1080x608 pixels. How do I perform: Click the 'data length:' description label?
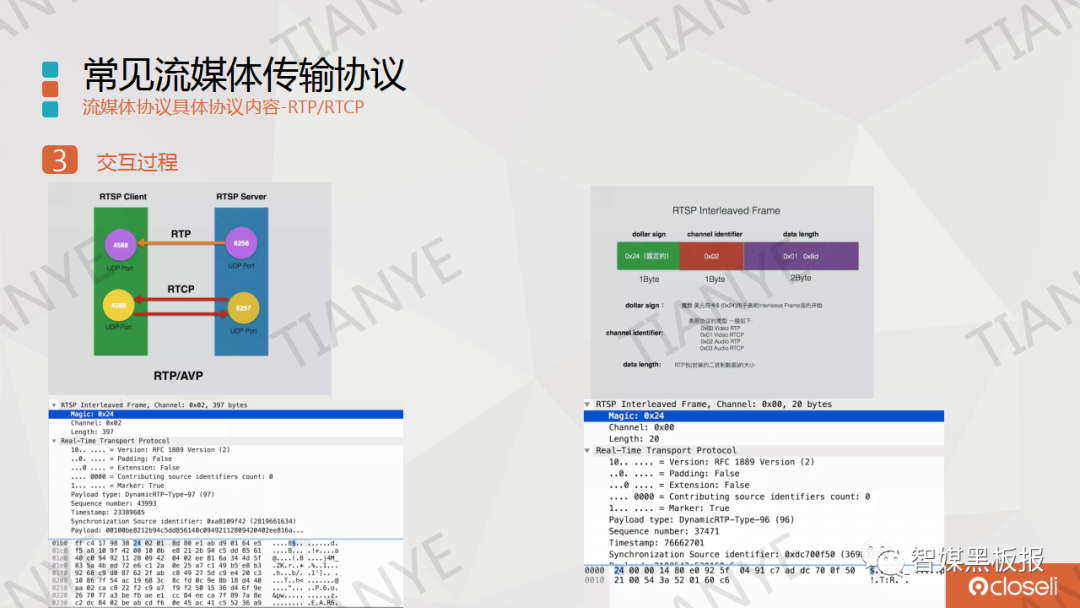point(642,364)
